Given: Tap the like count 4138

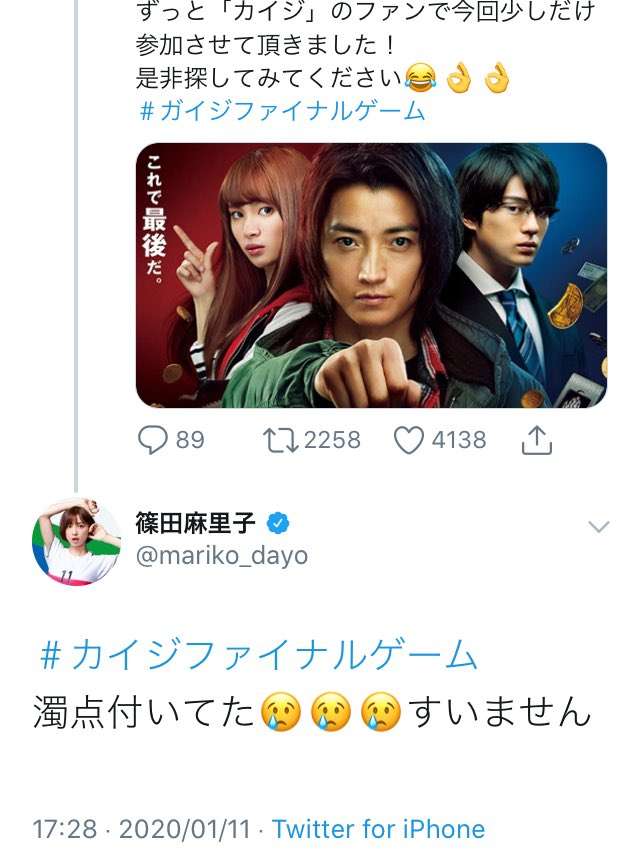Looking at the screenshot, I should 459,440.
